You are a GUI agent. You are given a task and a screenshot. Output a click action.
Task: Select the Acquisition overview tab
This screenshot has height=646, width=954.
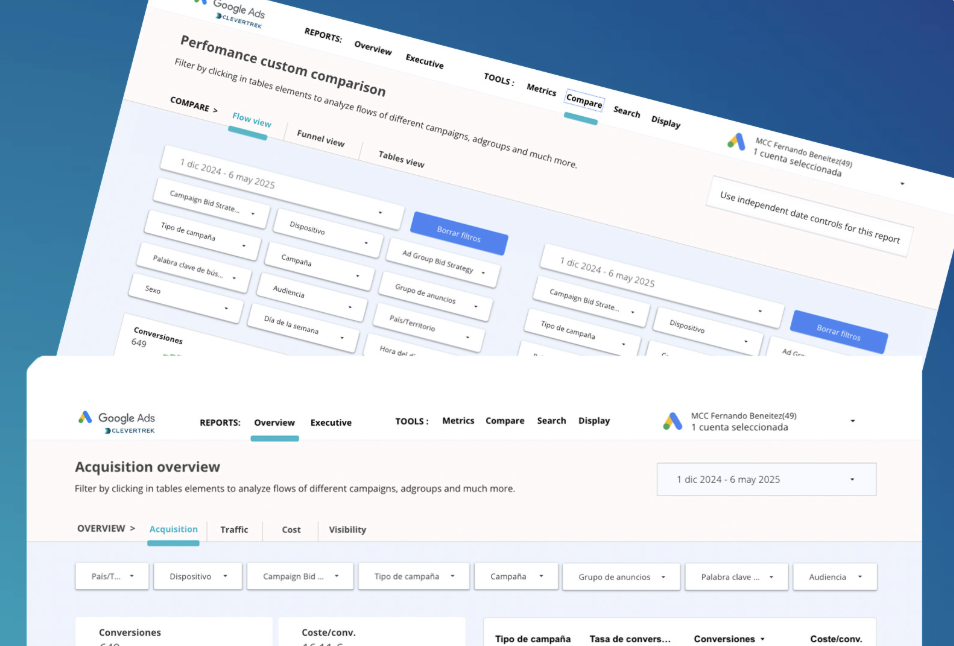pyautogui.click(x=173, y=529)
